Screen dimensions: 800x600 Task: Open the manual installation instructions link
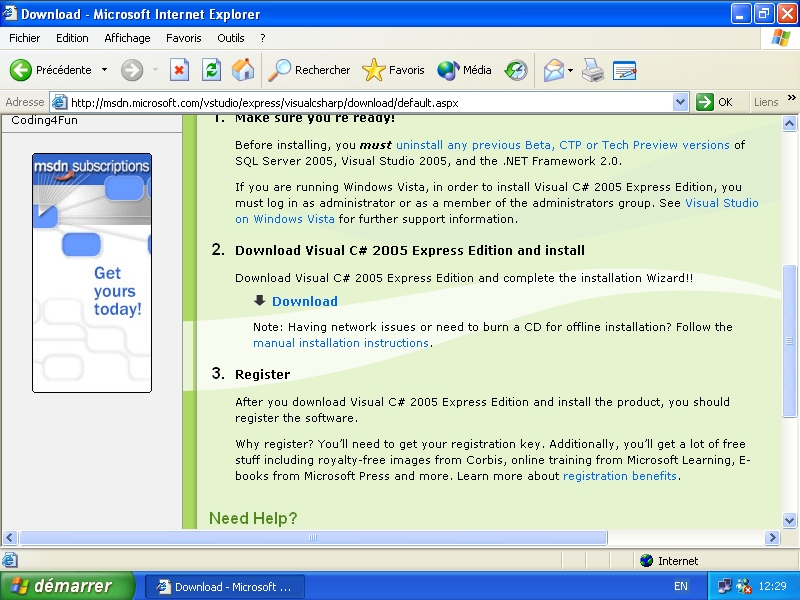pyautogui.click(x=341, y=343)
